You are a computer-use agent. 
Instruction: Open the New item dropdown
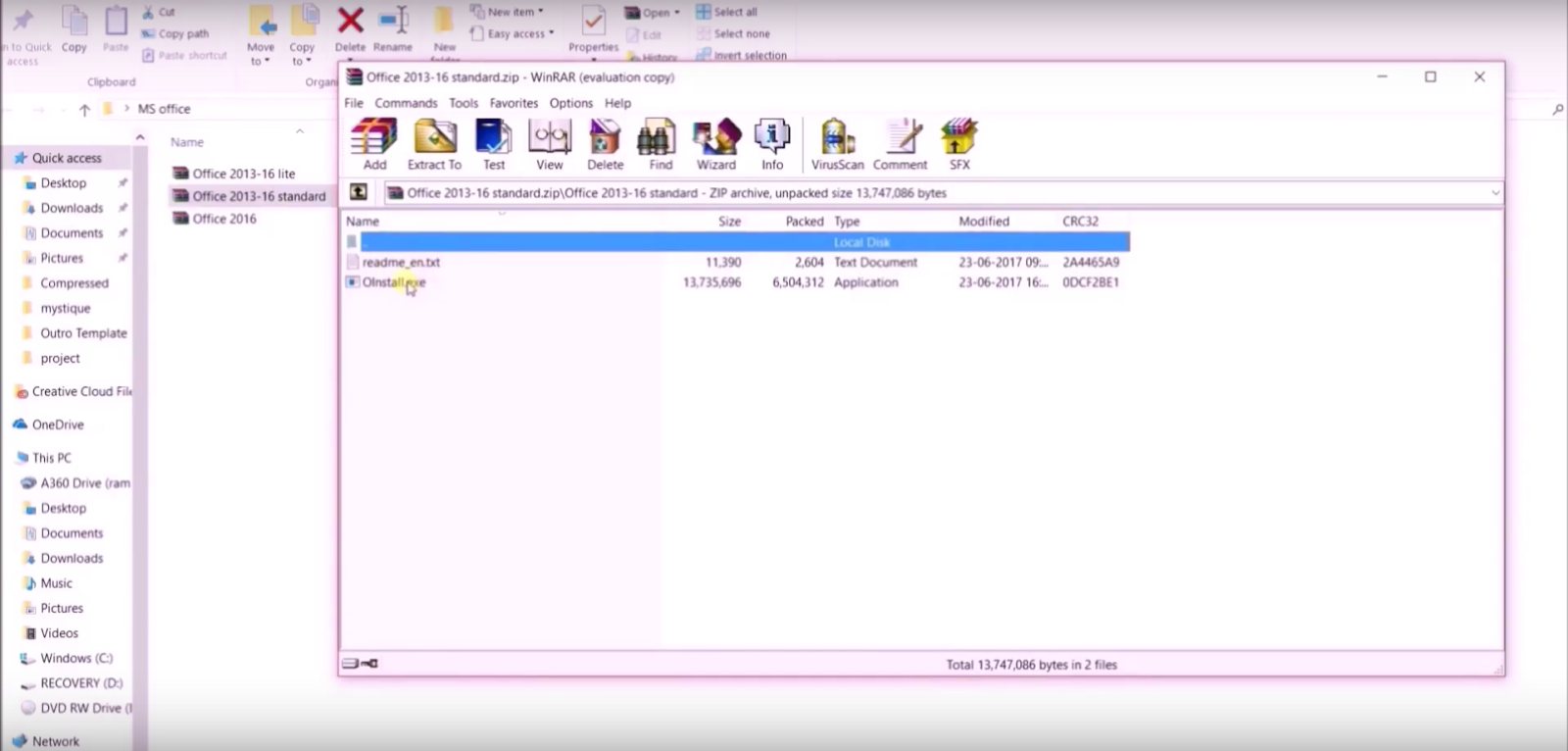[507, 12]
